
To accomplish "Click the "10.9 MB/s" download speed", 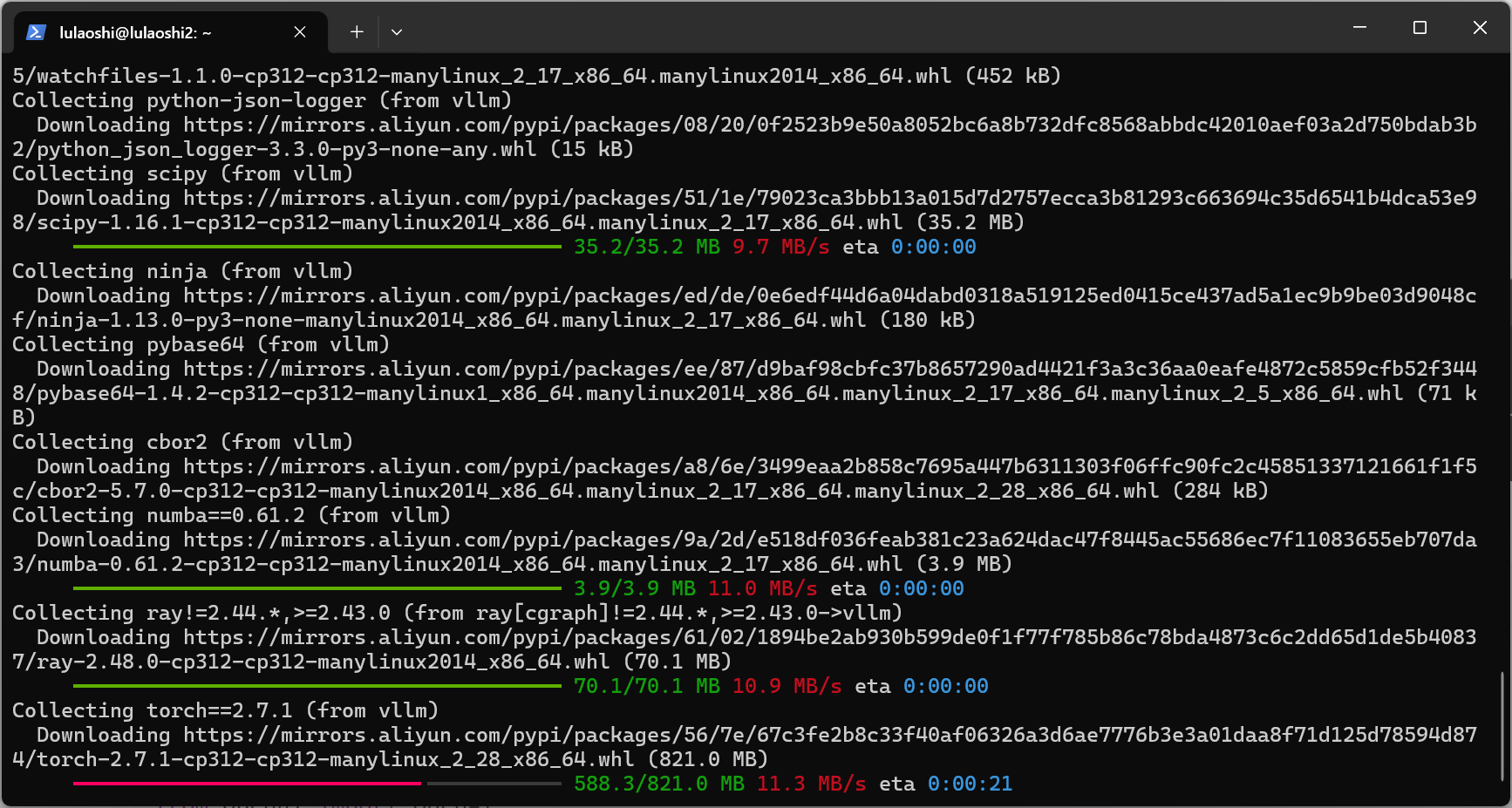I will 787,687.
